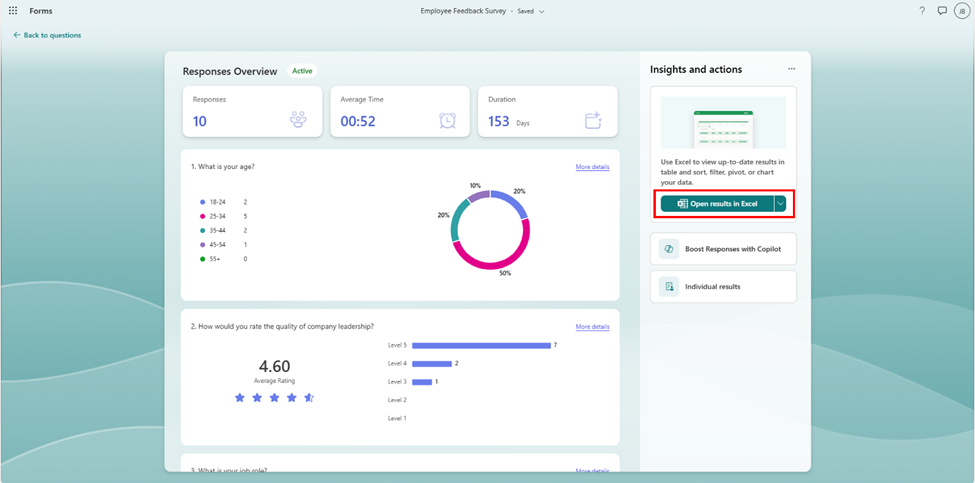Click the Insights and actions heading
This screenshot has width=975, height=483.
click(x=696, y=70)
